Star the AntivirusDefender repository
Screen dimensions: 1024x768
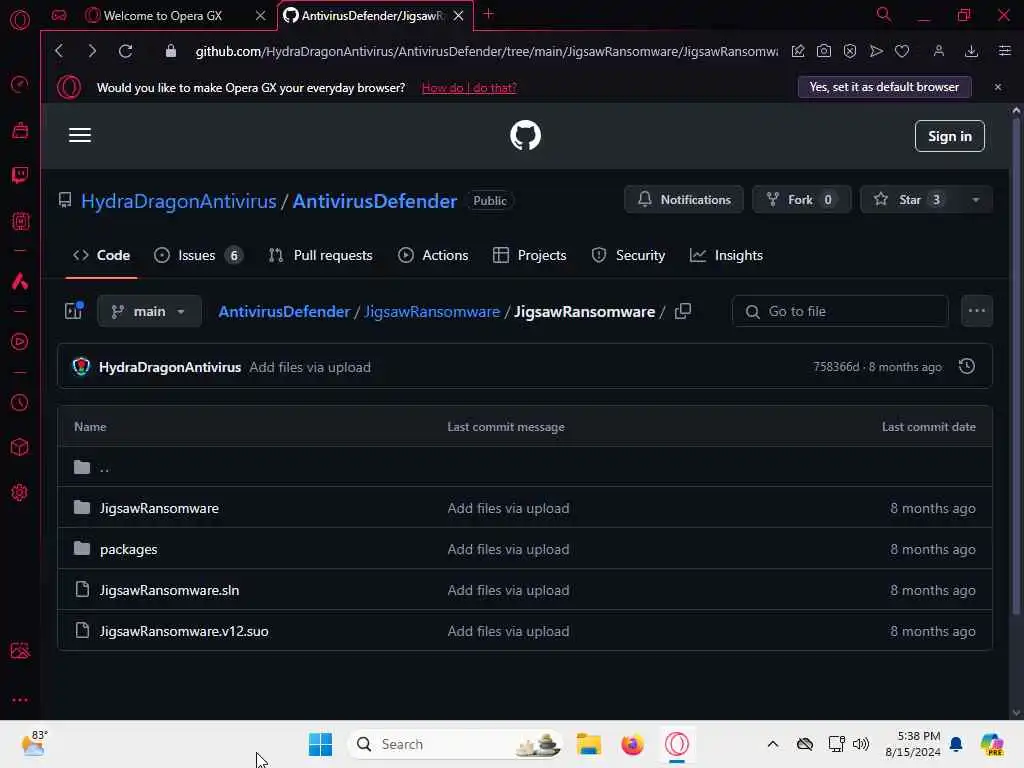[x=909, y=200]
